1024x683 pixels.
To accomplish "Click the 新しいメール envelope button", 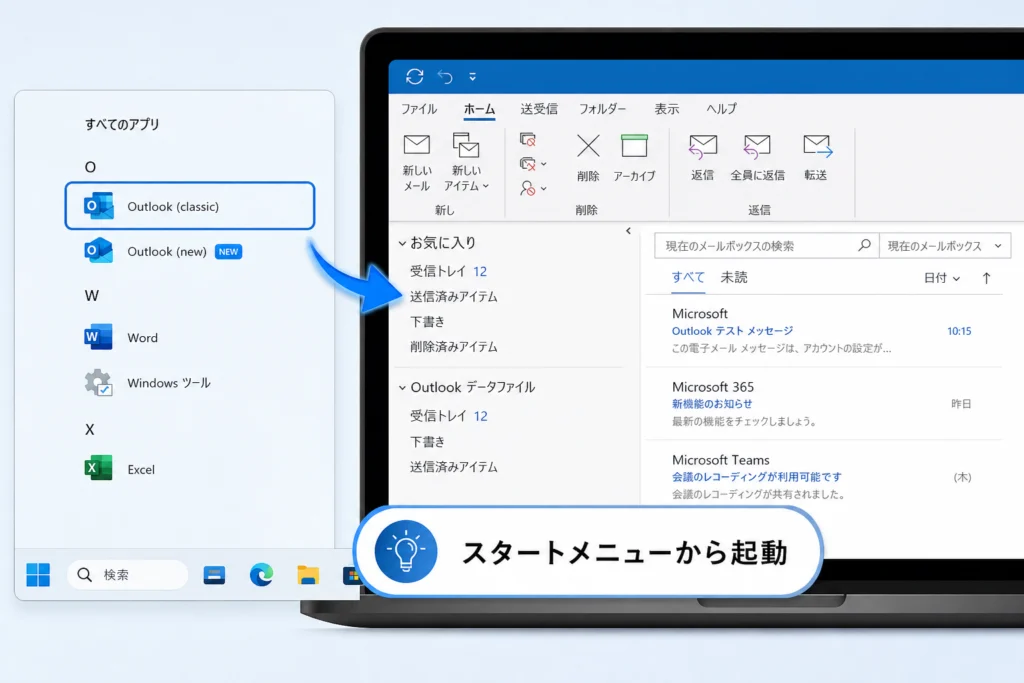I will tap(417, 163).
